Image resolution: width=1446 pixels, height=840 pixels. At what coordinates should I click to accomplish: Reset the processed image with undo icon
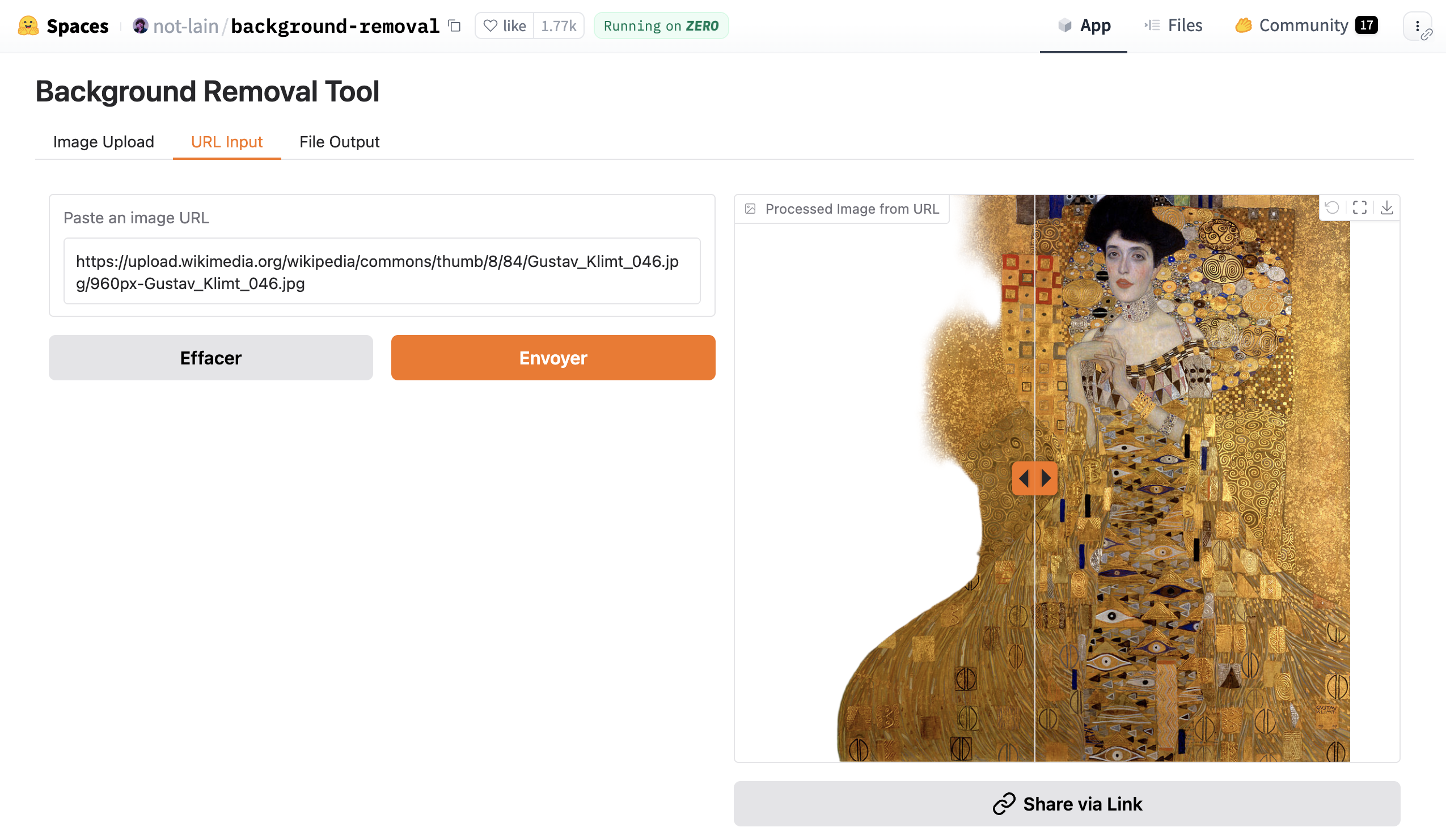click(x=1332, y=207)
